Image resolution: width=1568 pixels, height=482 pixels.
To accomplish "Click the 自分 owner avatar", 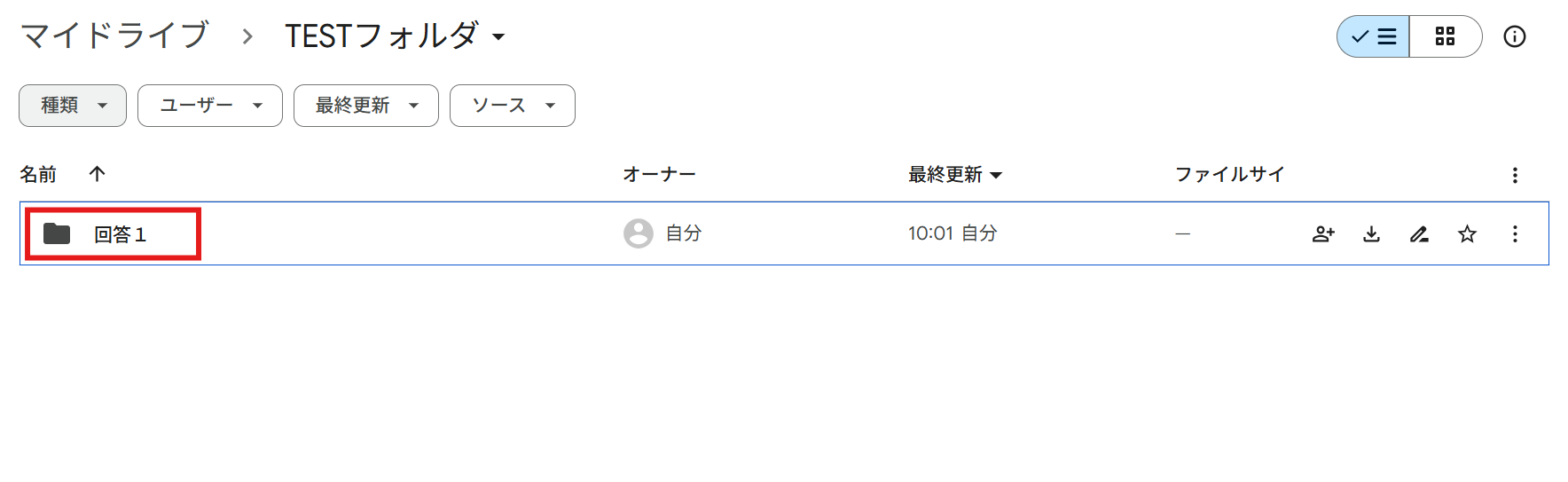I will pos(639,233).
